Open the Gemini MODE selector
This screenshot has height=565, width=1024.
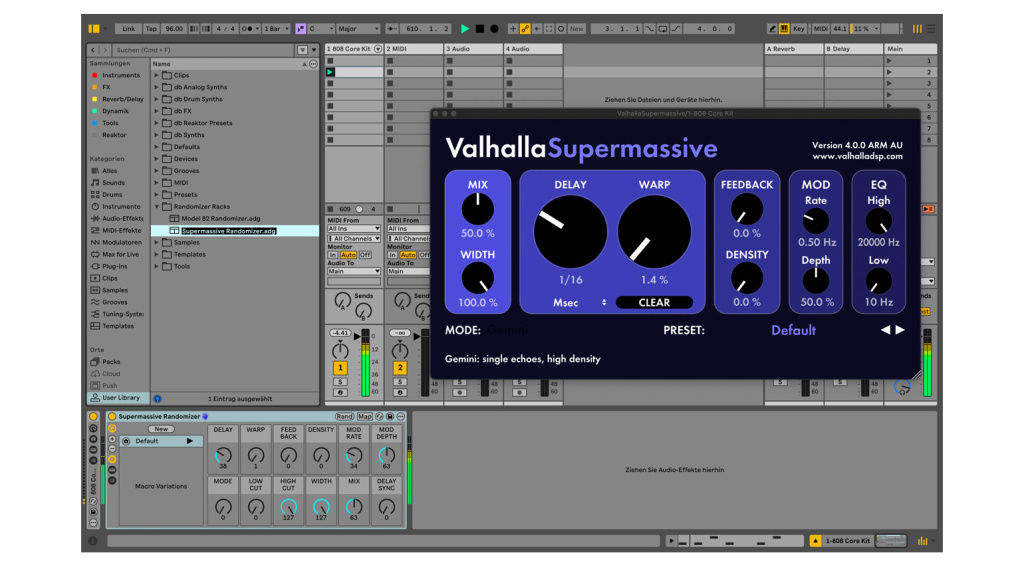507,330
